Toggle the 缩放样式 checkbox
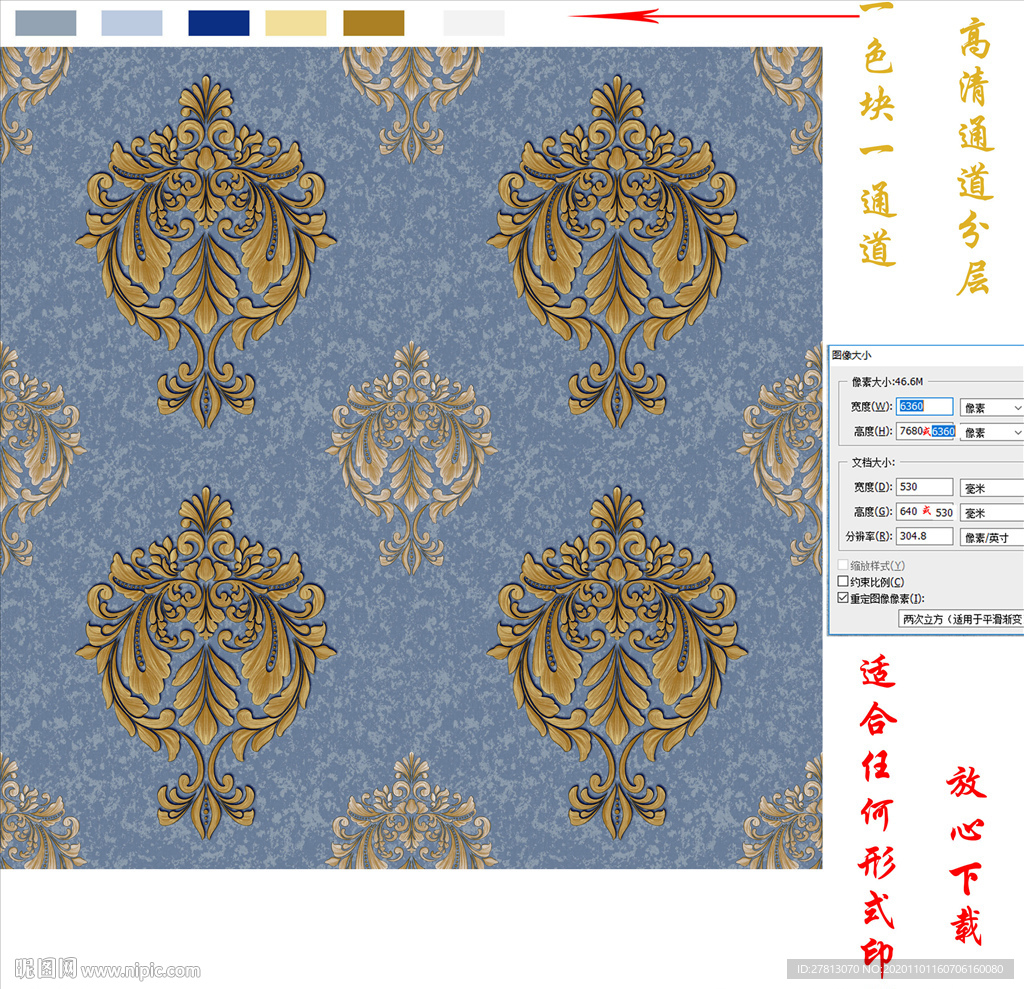Image resolution: width=1024 pixels, height=989 pixels. [x=843, y=565]
